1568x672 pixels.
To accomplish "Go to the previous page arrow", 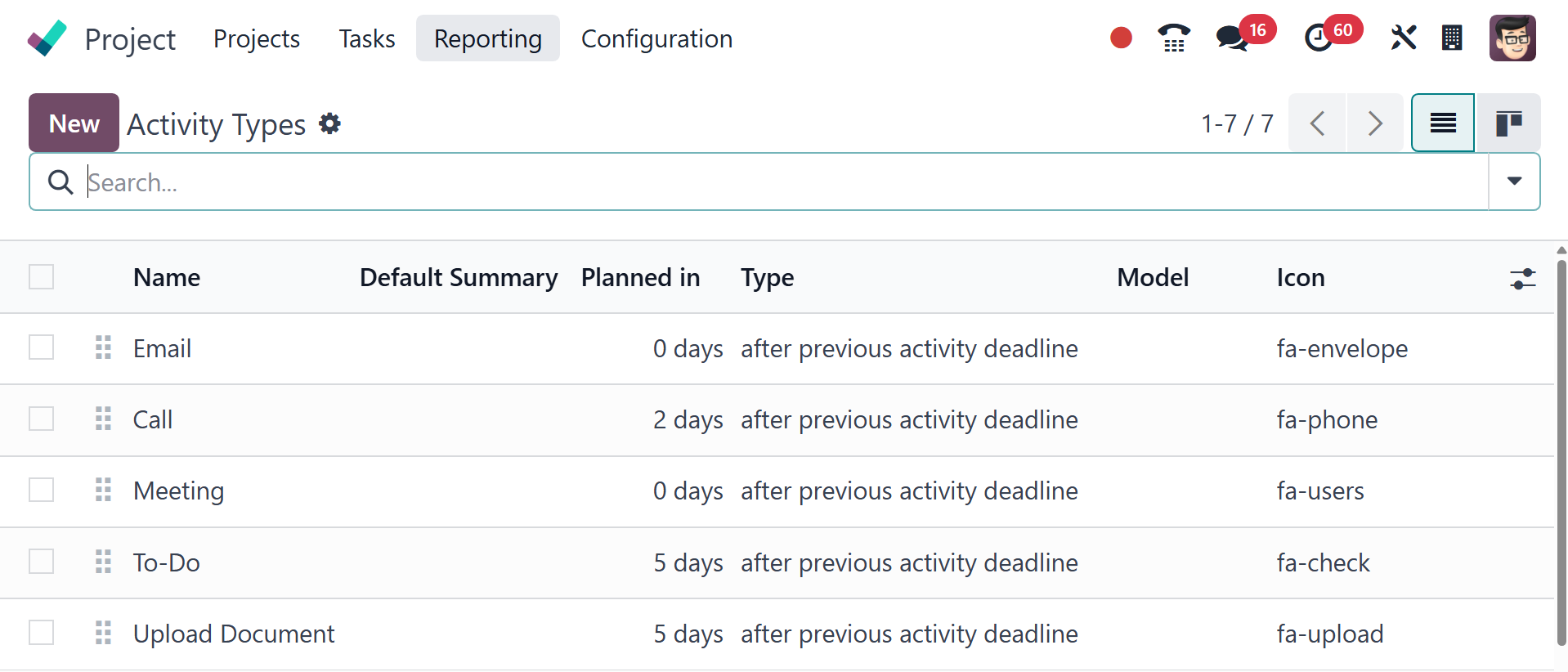I will [1317, 123].
